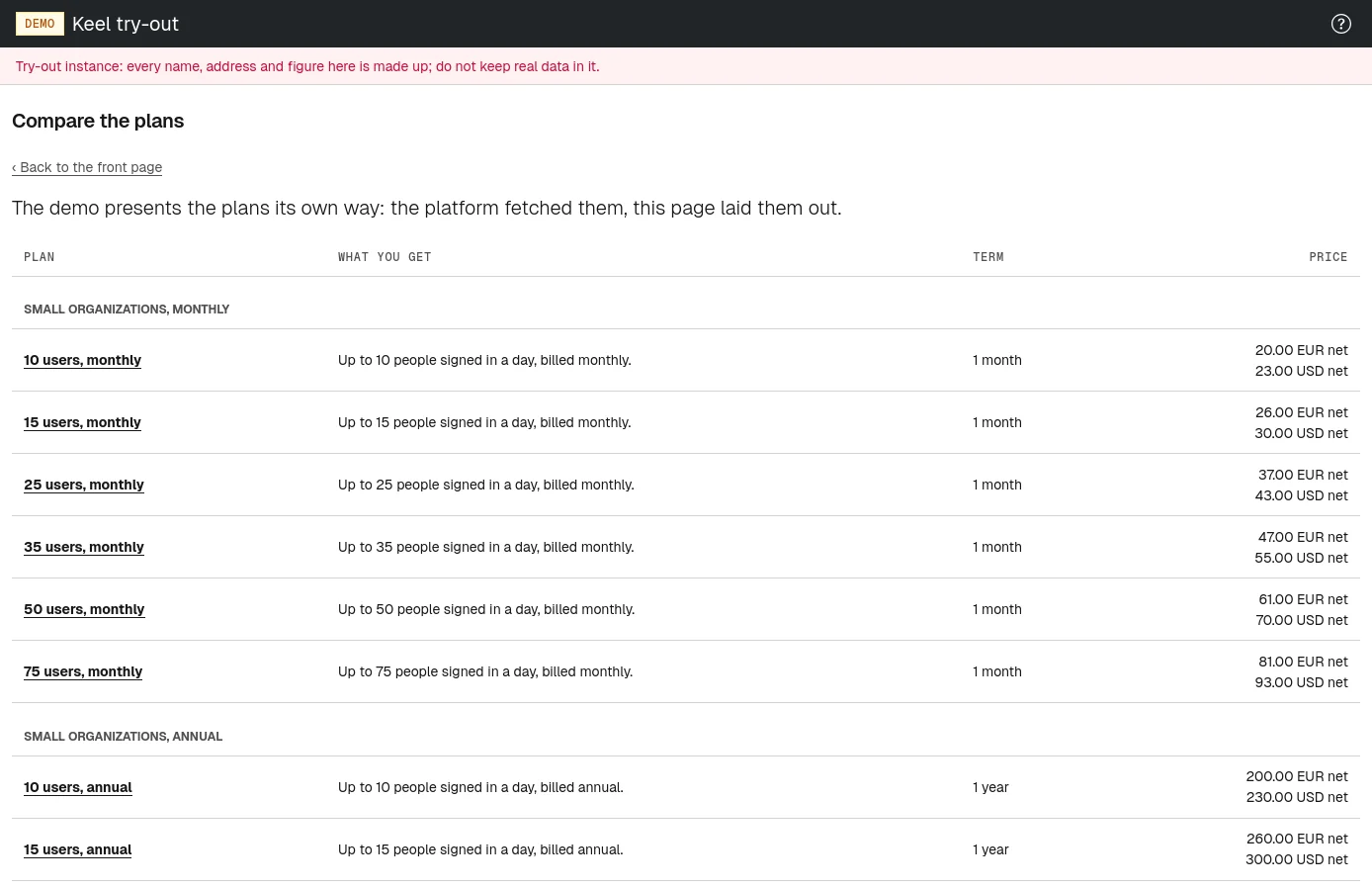
Task: Open the 15 users, monthly plan
Action: click(x=82, y=422)
